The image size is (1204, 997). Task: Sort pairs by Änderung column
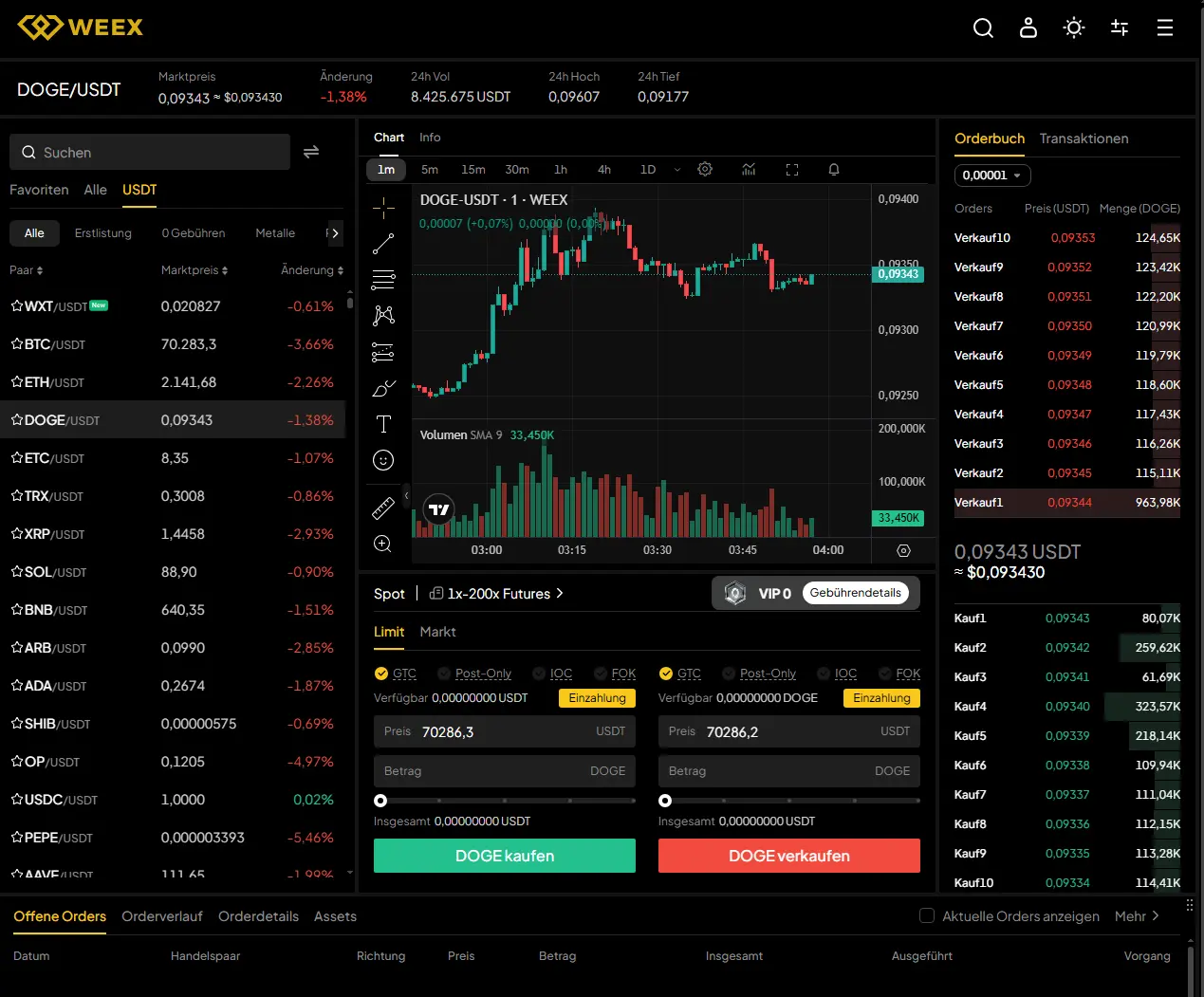pos(312,270)
